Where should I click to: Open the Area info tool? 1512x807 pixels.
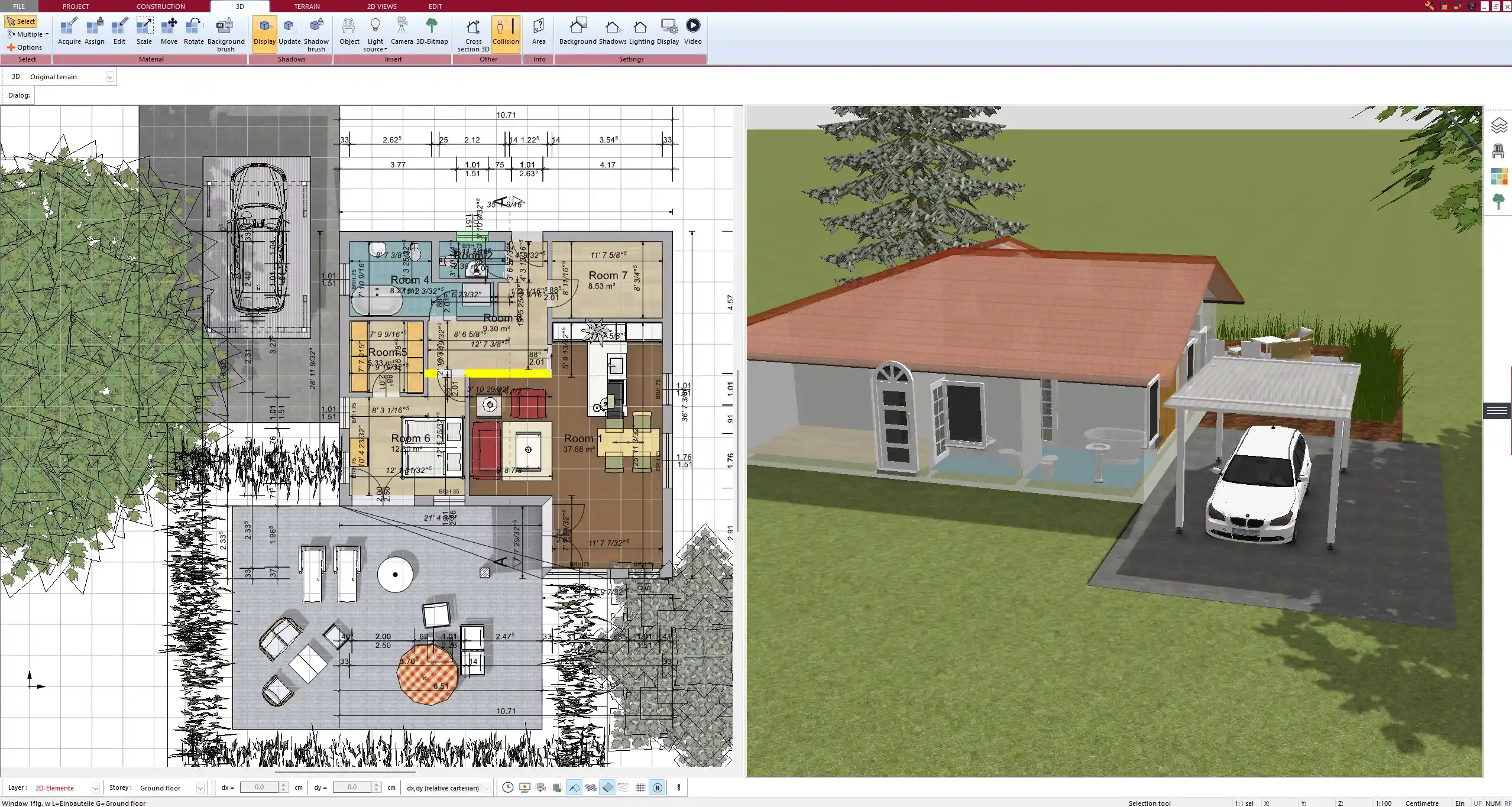(x=538, y=33)
